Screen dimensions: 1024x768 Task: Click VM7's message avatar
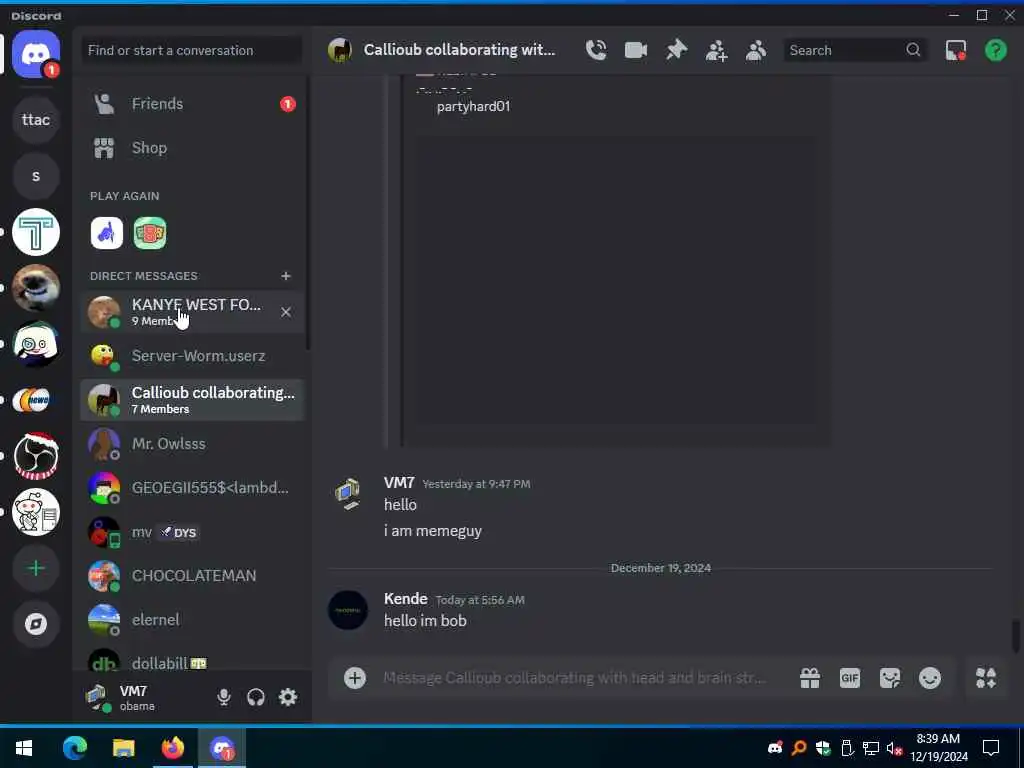pos(347,494)
